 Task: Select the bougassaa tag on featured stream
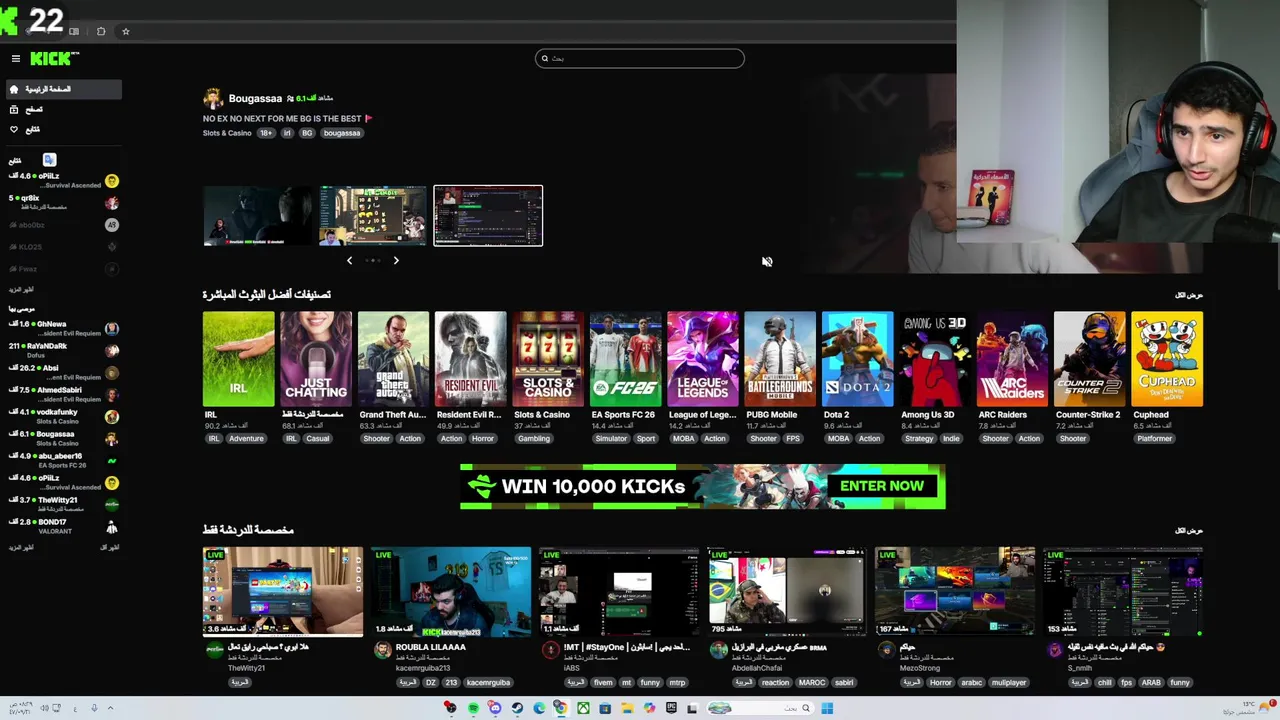tap(342, 133)
